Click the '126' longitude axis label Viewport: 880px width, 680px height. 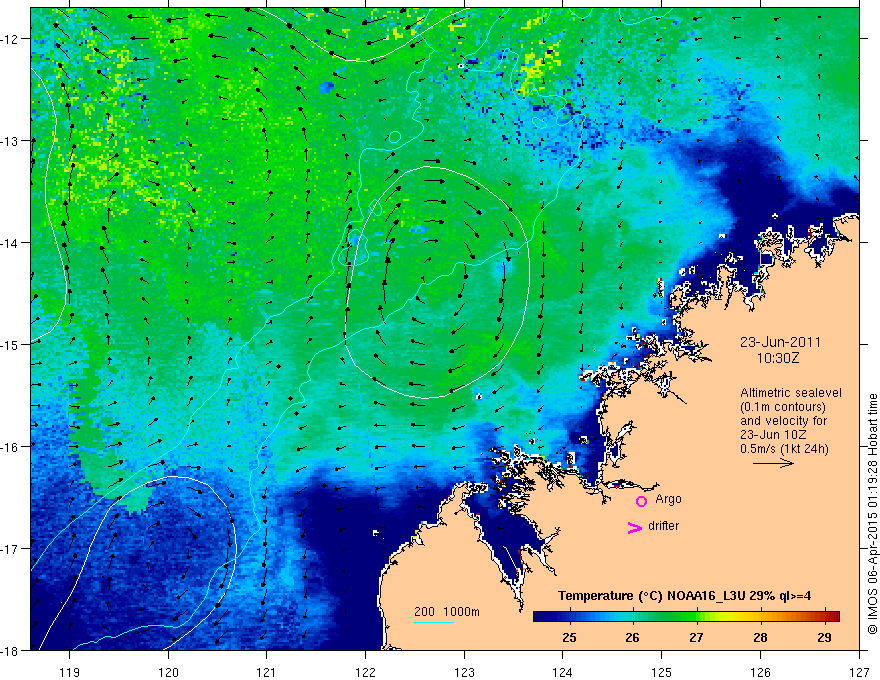pyautogui.click(x=760, y=672)
